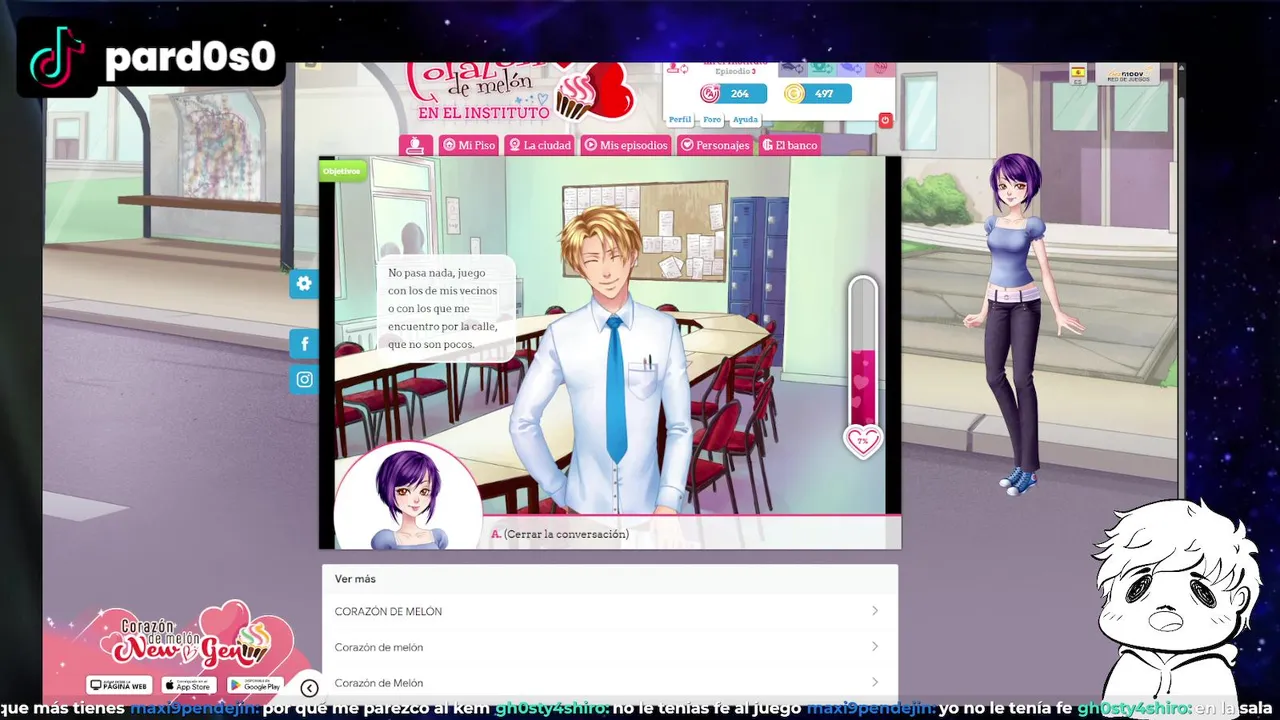Click the Página Web badge
The height and width of the screenshot is (720, 1280).
(119, 685)
